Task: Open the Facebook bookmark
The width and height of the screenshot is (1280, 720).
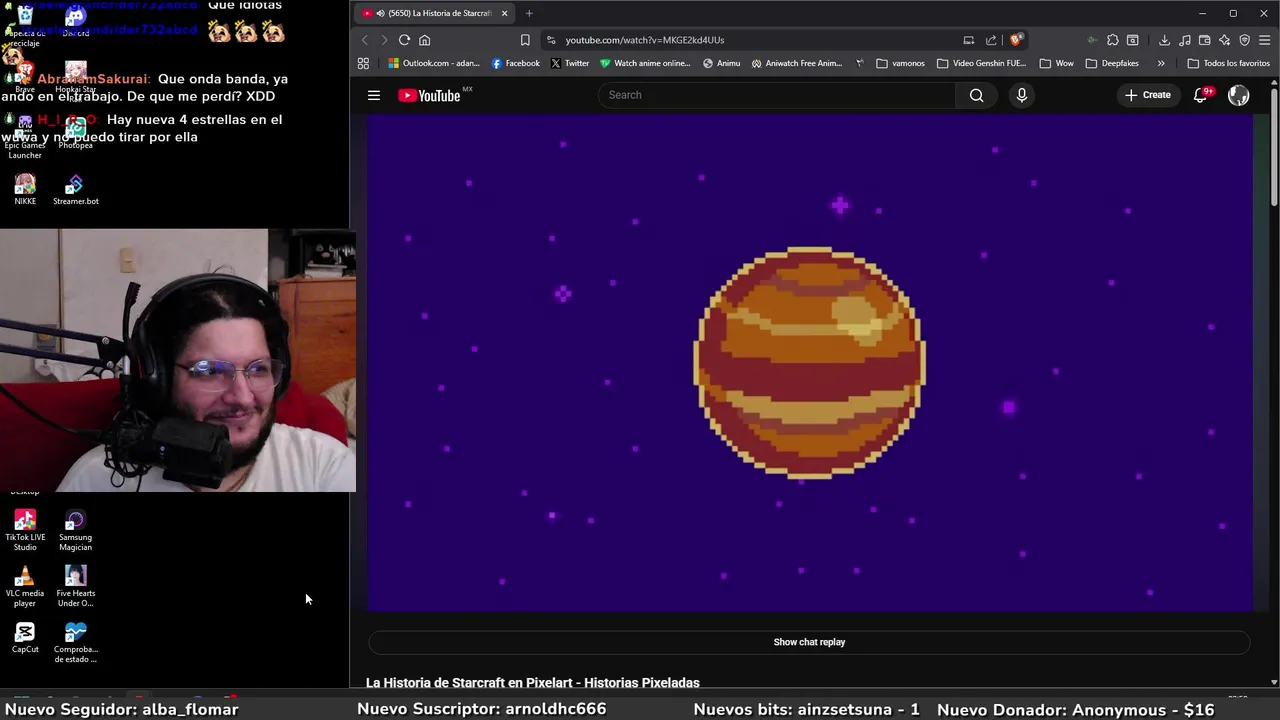Action: coord(516,63)
